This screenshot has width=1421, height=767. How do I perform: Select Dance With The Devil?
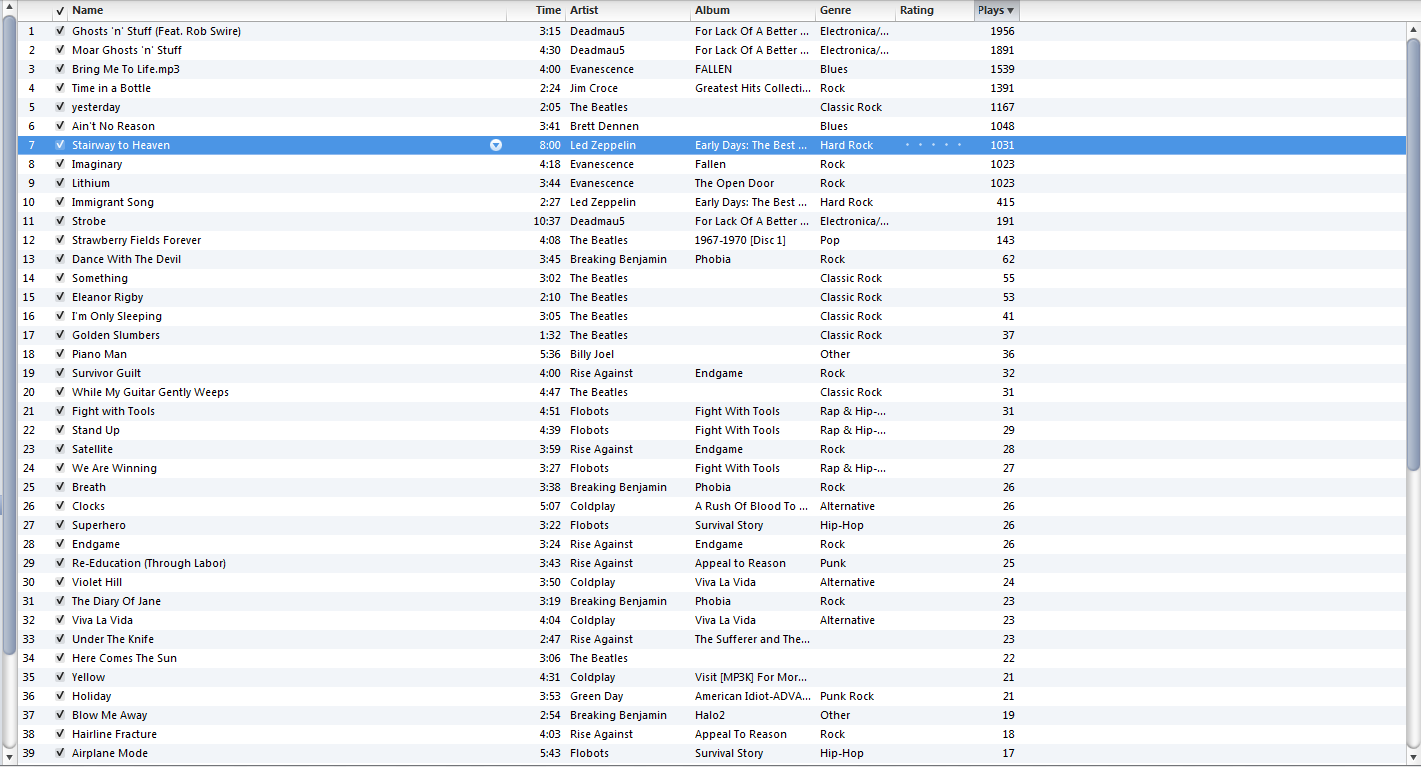126,259
